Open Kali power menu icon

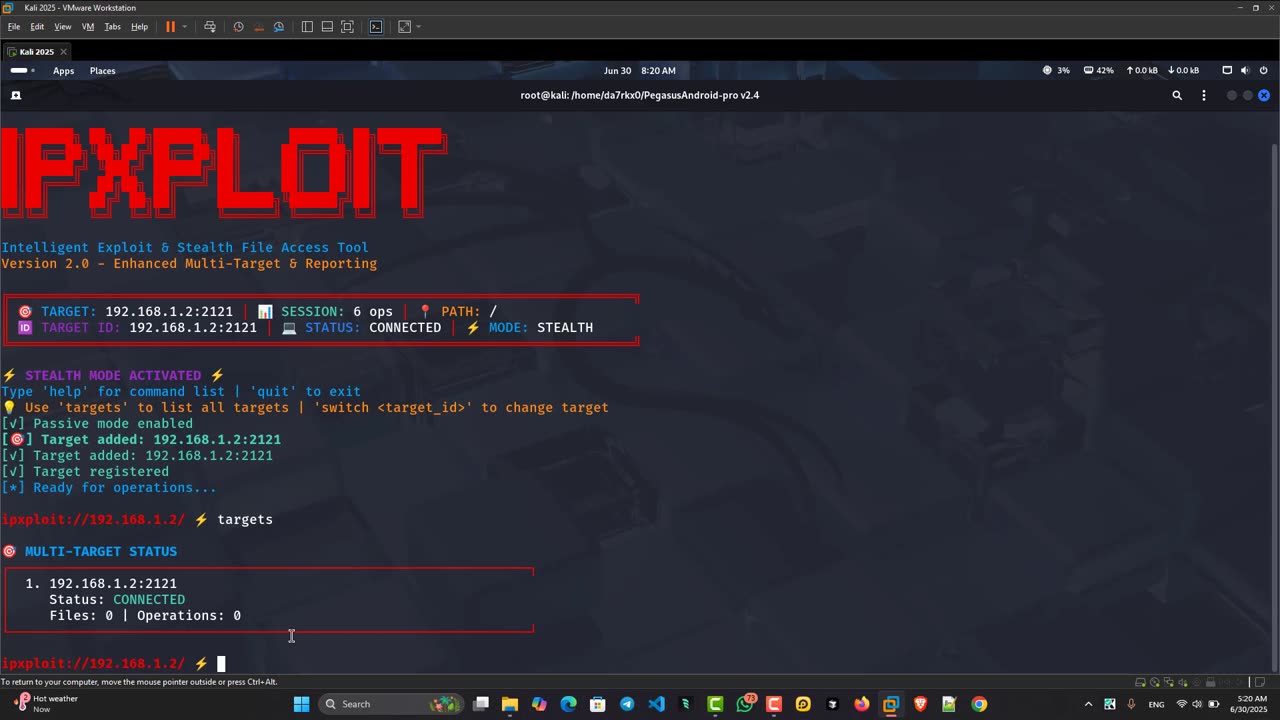point(1263,71)
